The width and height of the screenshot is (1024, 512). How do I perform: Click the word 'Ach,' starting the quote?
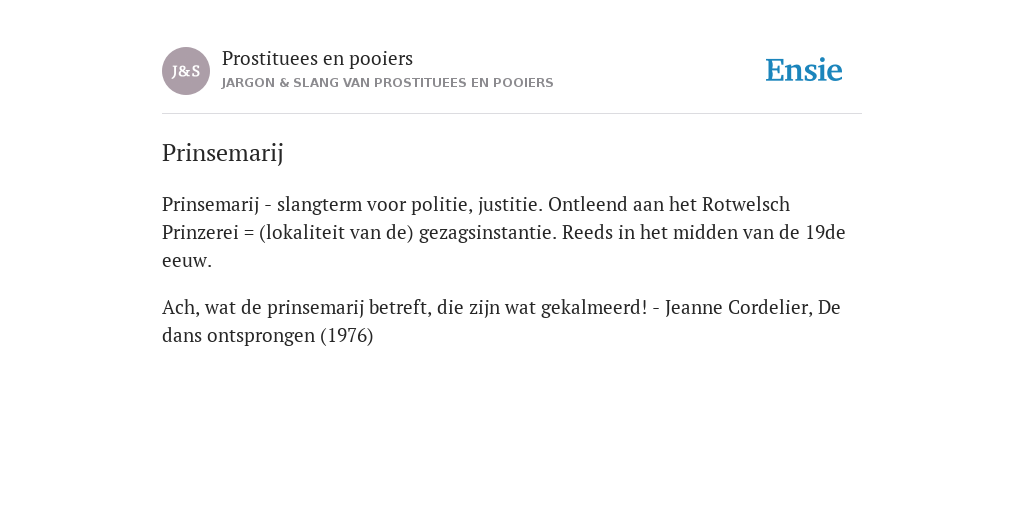tap(180, 307)
